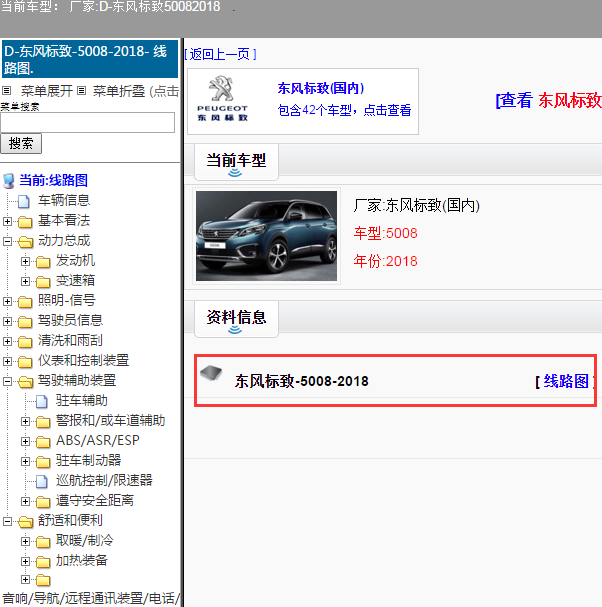Screen dimensions: 602x607
Task: Expand the 遵守安全距离 tree node
Action: tap(25, 501)
